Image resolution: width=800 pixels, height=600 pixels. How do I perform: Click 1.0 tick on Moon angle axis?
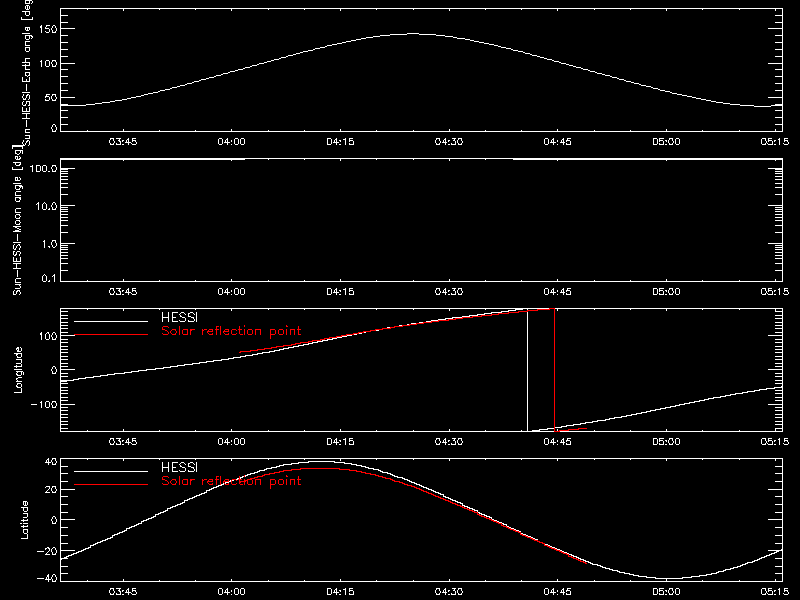click(49, 244)
